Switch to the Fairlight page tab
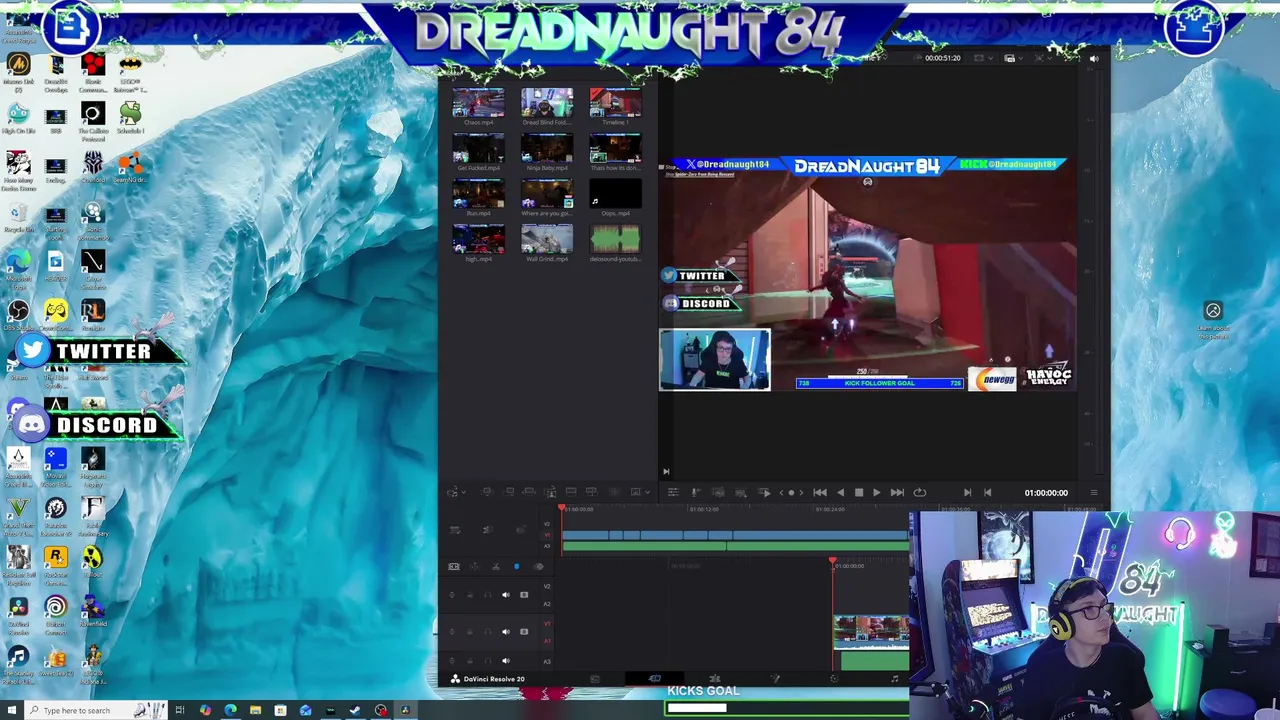Screen dimensions: 1280x720 click(x=894, y=679)
